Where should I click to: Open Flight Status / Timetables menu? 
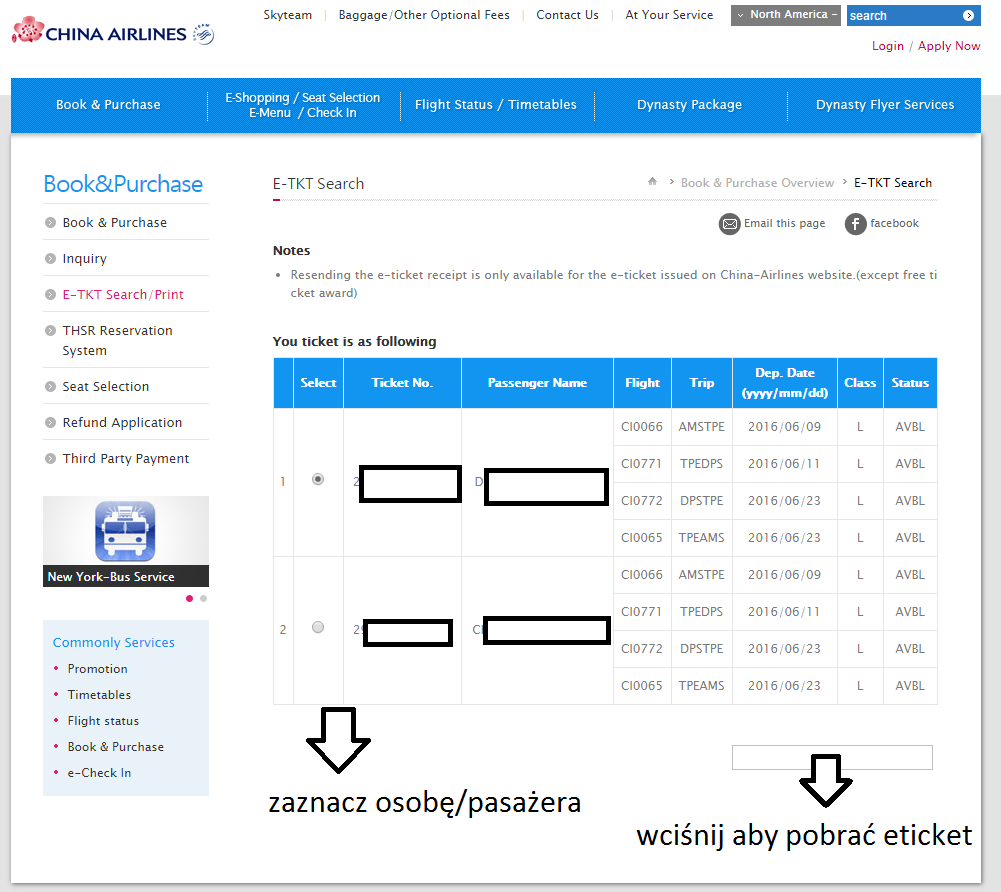click(495, 105)
